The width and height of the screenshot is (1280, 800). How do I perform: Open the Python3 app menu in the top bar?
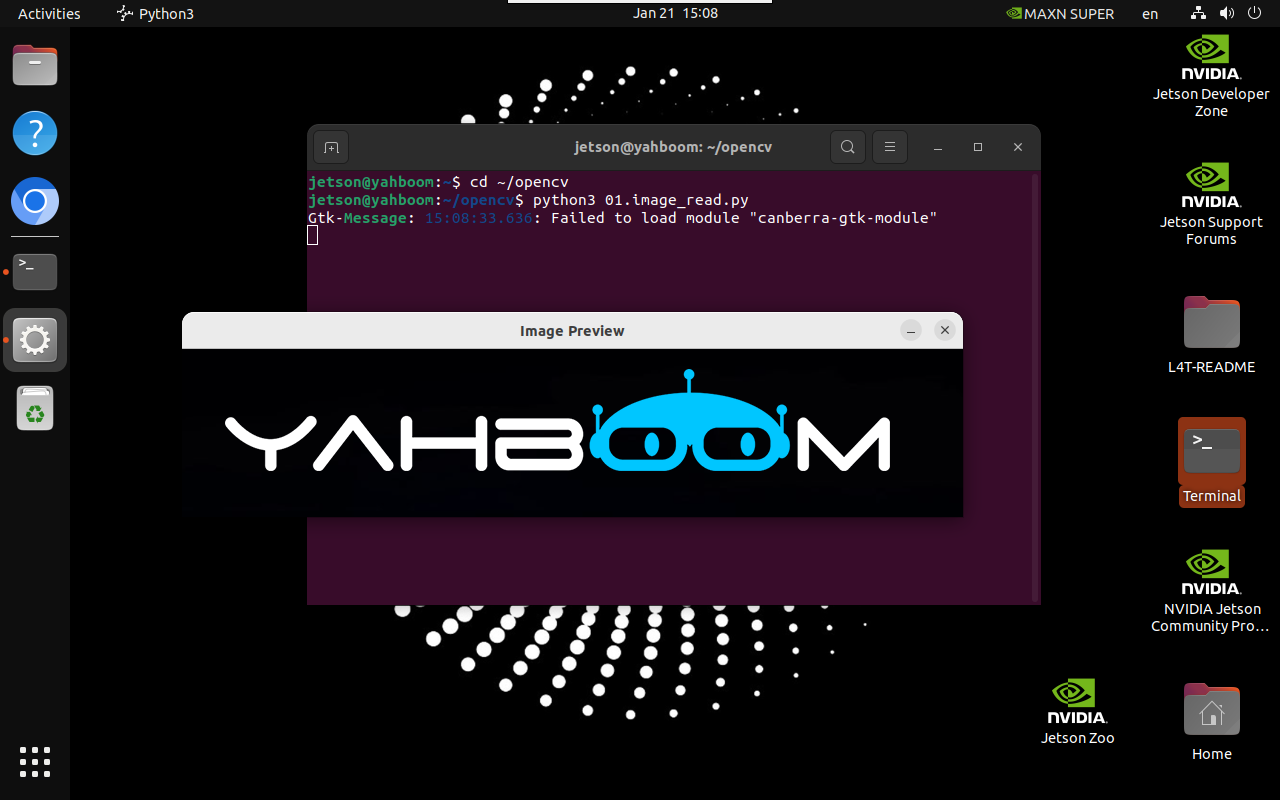point(155,13)
